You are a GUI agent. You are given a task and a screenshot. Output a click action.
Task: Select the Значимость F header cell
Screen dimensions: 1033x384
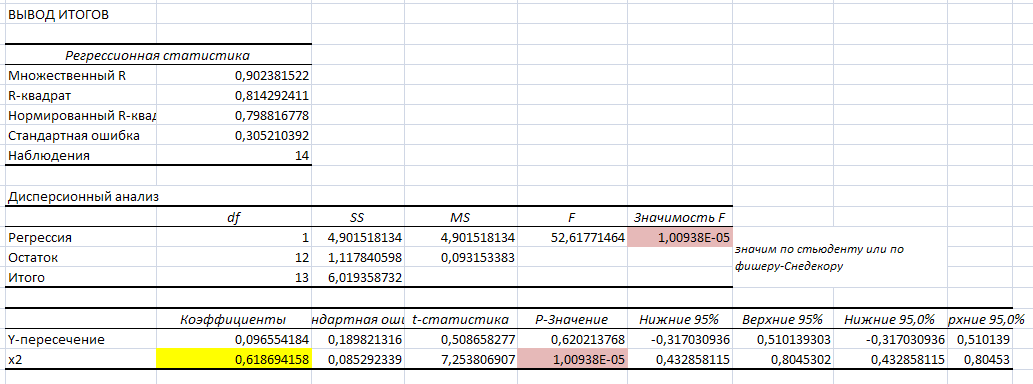680,217
